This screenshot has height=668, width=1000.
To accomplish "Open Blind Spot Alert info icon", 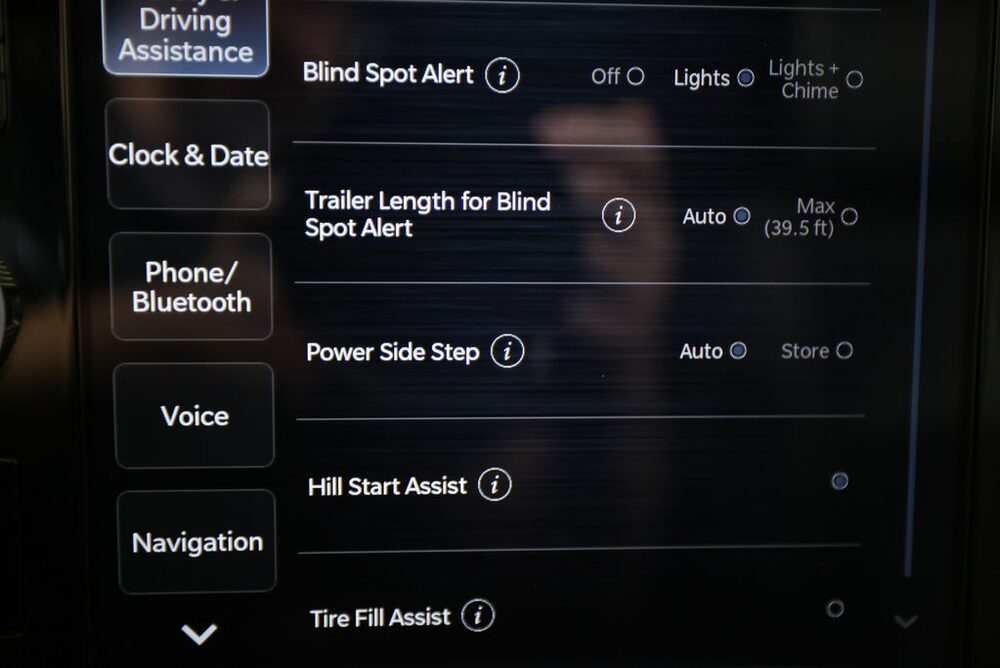I will pyautogui.click(x=502, y=75).
